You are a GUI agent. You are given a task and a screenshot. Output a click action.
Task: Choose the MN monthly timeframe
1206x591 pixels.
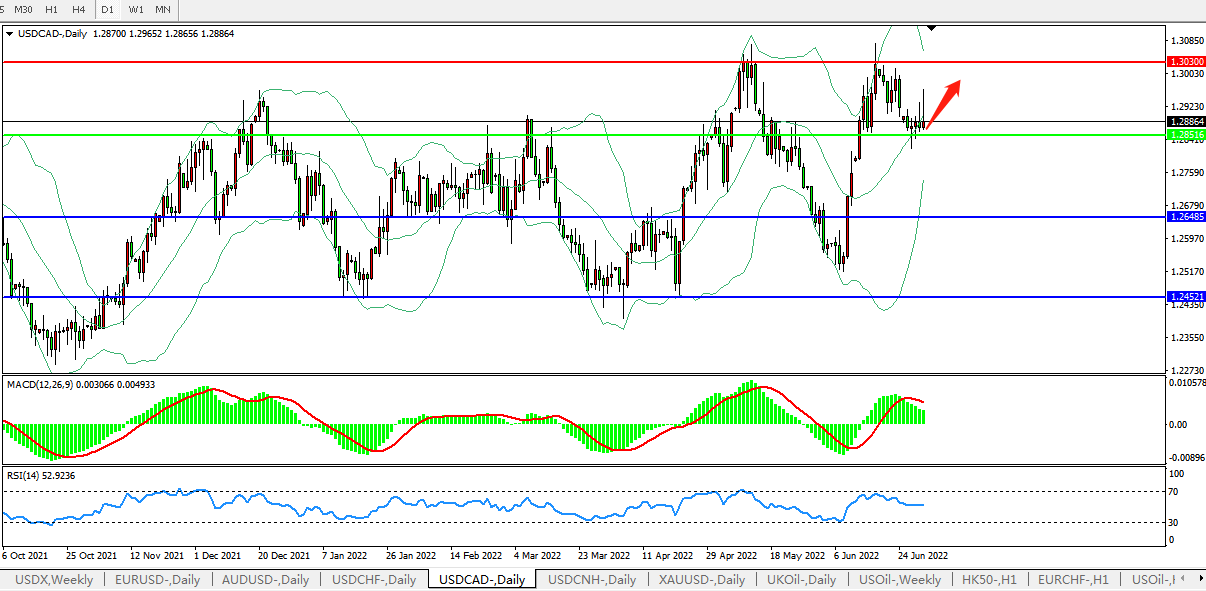click(162, 9)
